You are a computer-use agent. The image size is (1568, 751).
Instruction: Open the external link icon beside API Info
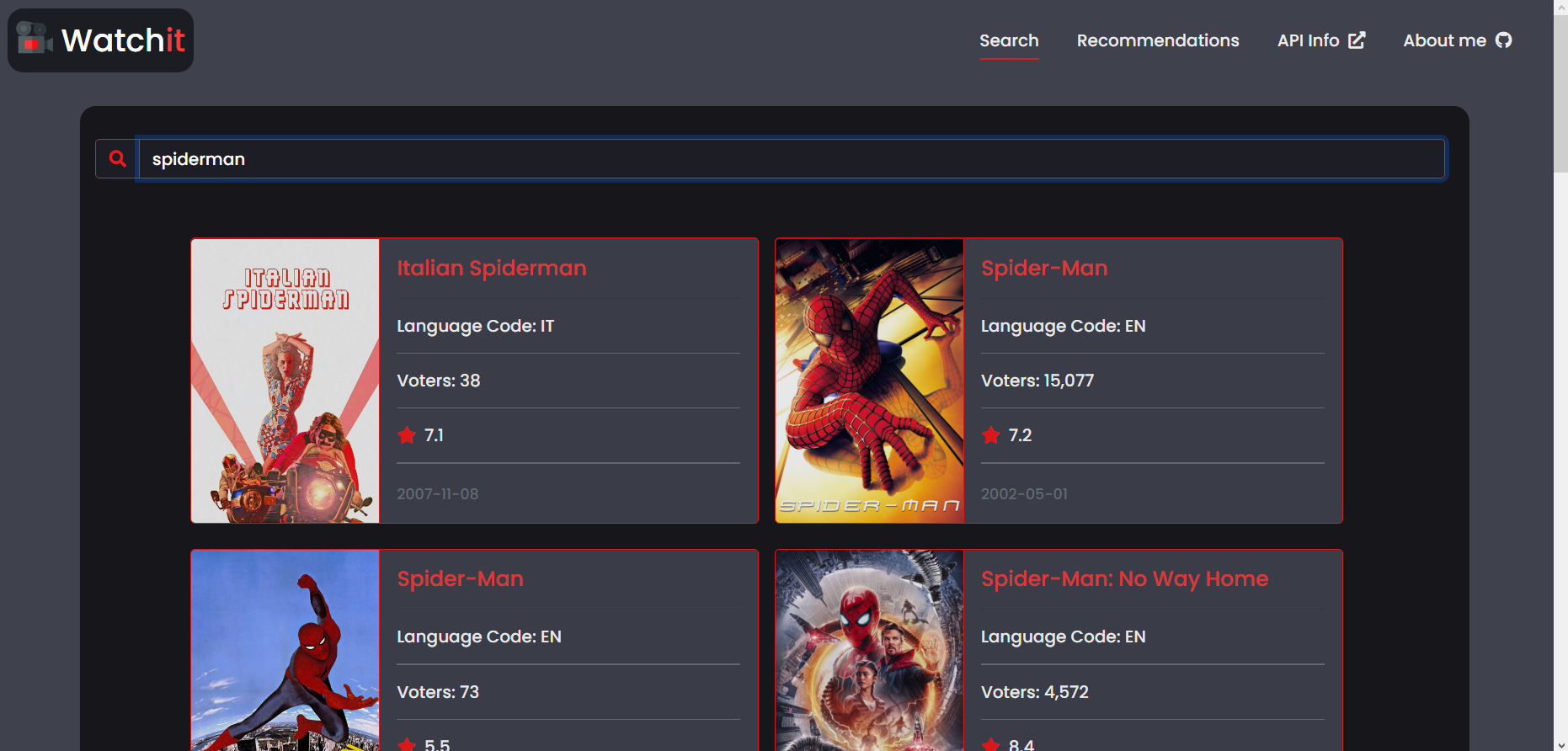pyautogui.click(x=1357, y=40)
